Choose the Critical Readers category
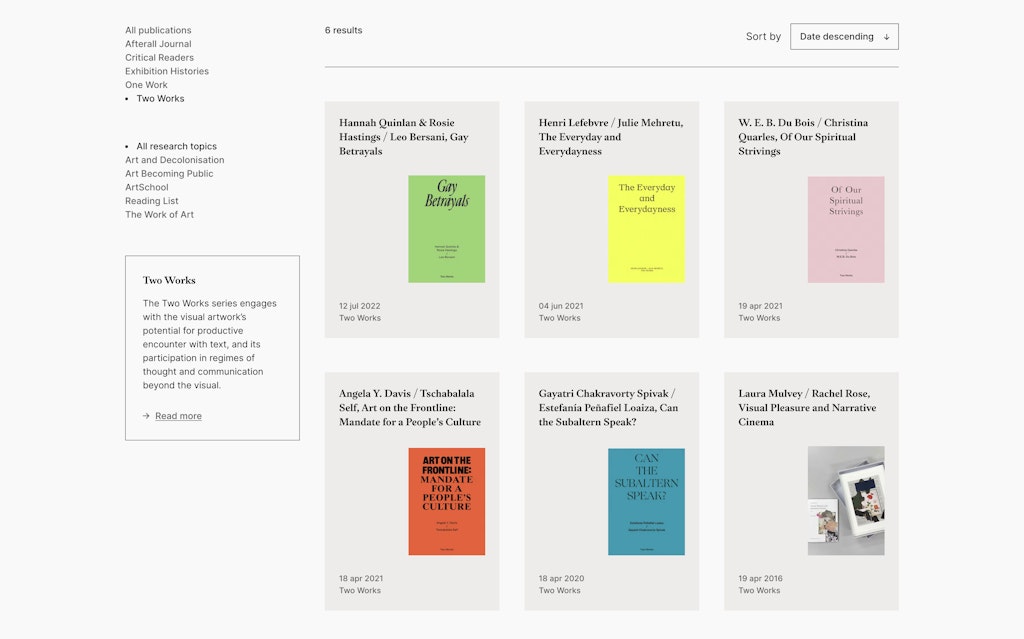Screen dimensions: 1024x639 [159, 58]
